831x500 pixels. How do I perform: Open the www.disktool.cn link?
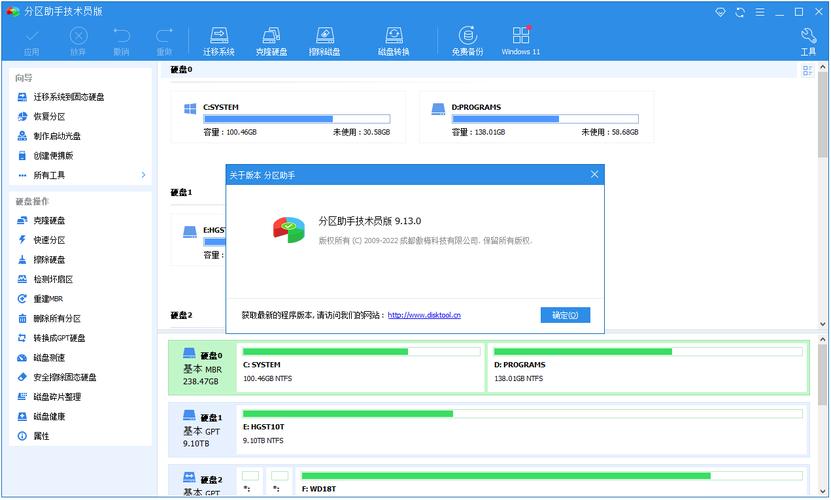point(424,315)
